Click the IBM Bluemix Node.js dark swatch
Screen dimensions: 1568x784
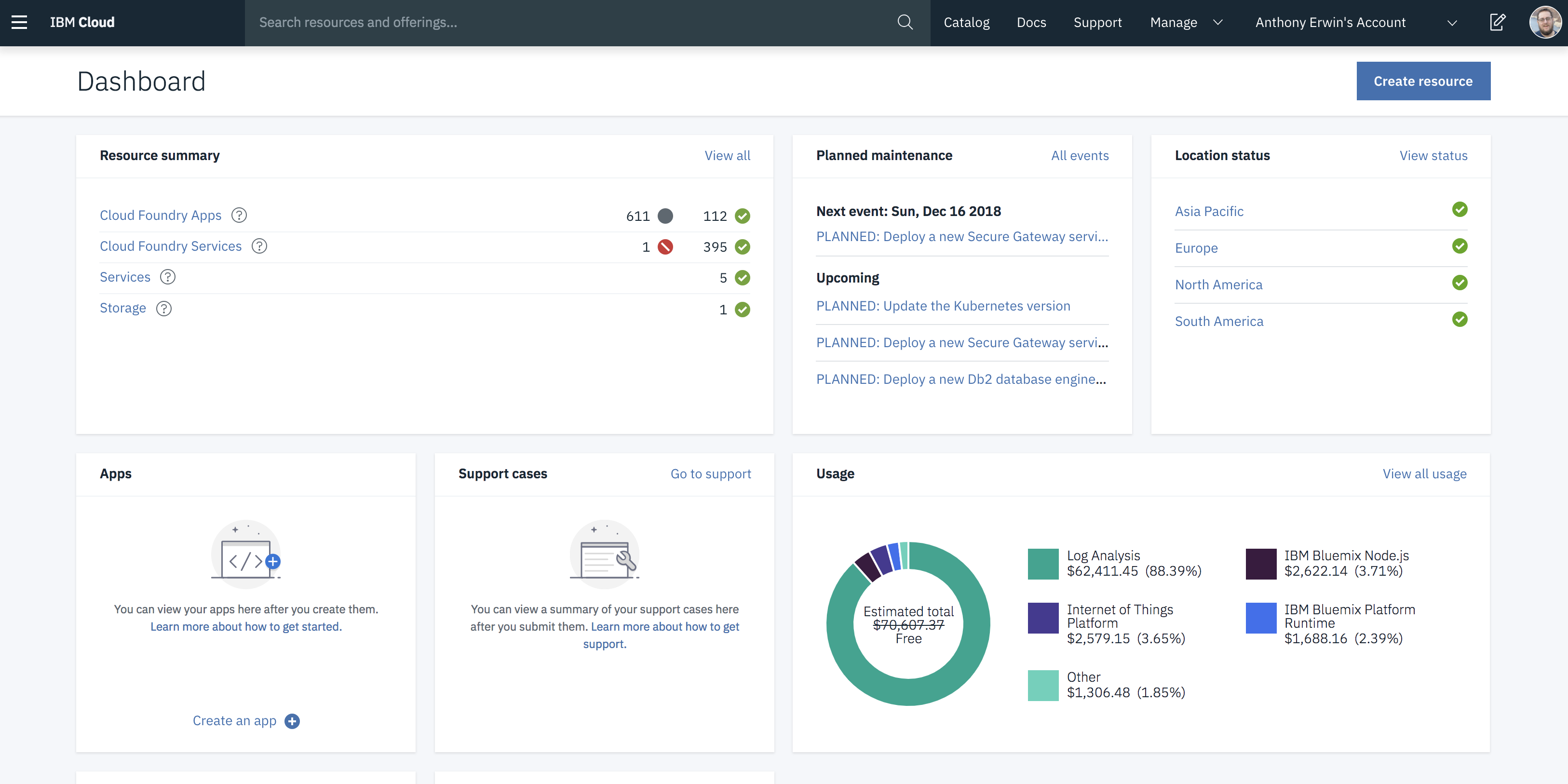pos(1261,564)
